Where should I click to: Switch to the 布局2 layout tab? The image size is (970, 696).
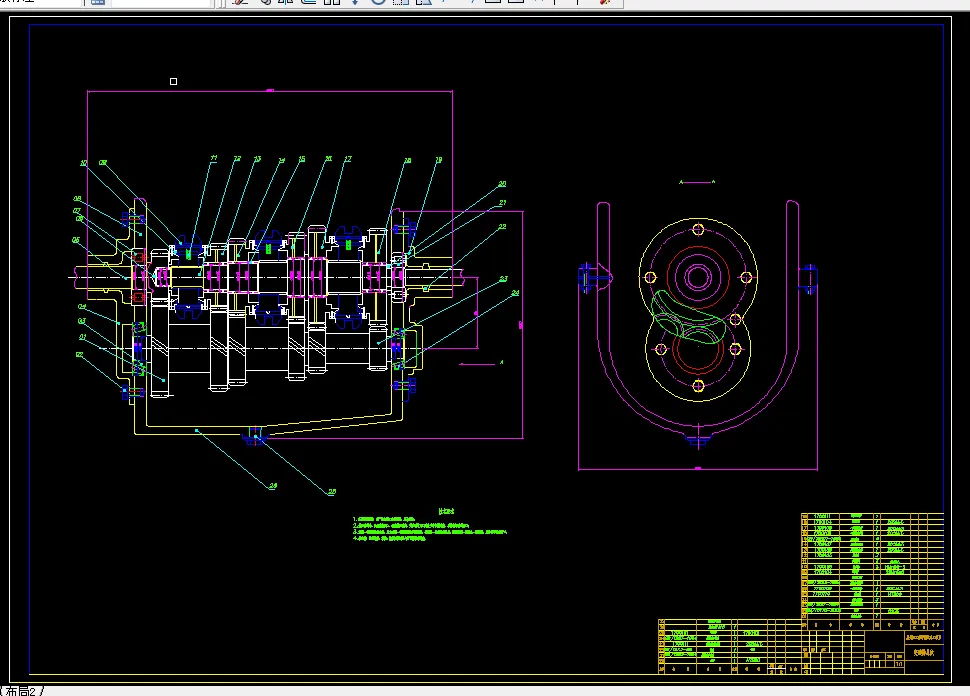pos(20,690)
